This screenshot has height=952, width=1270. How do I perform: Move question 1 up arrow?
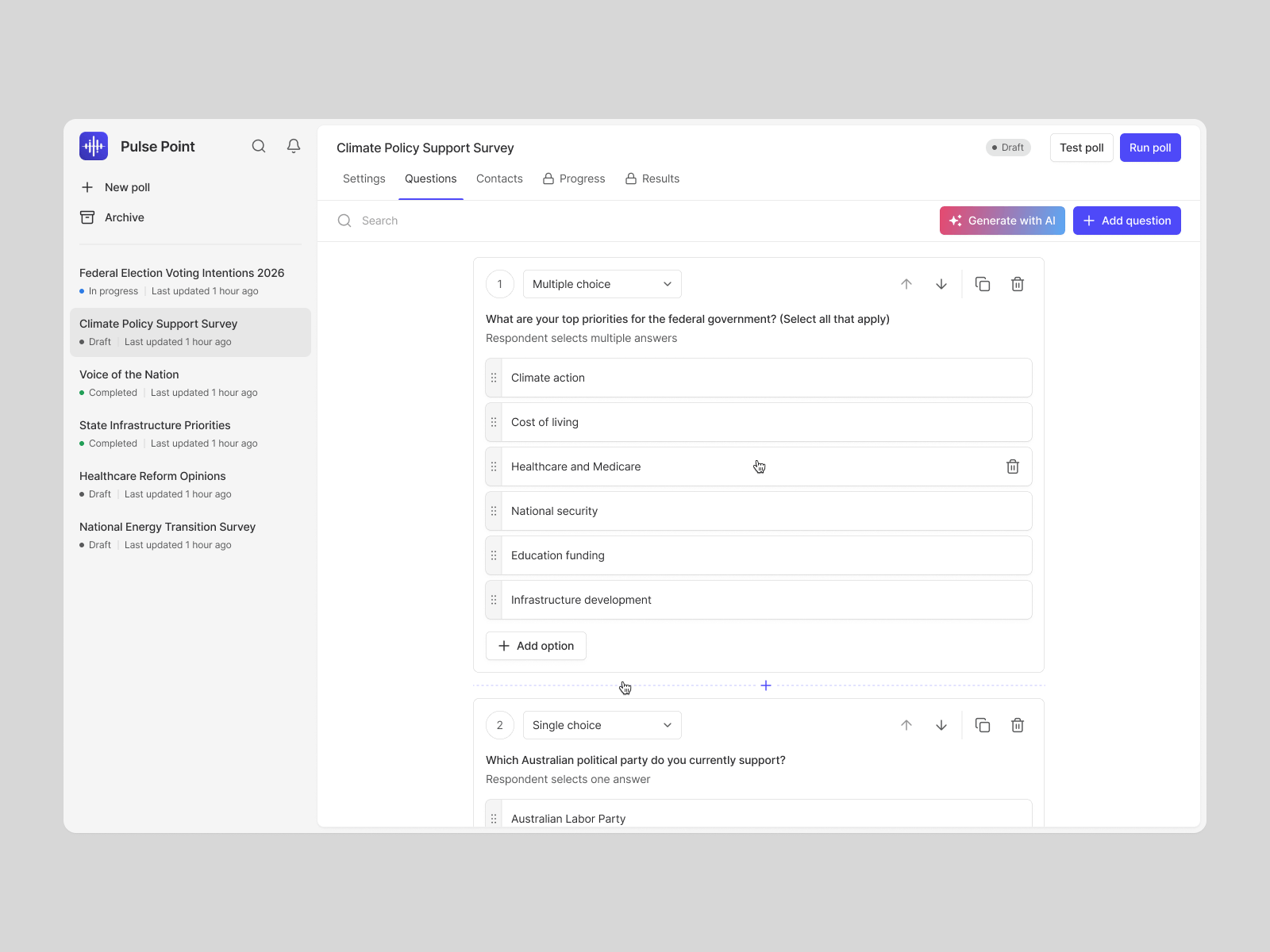point(906,284)
